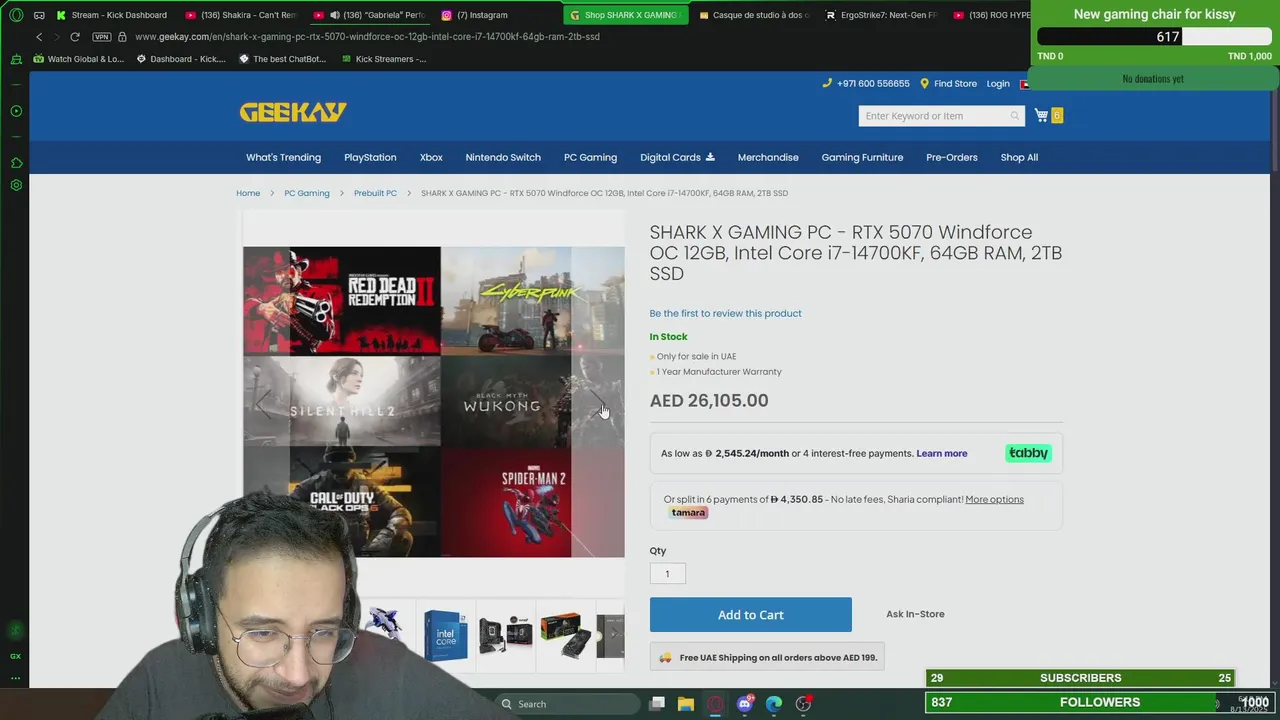Open Xbox menu
1280x720 pixels.
(x=431, y=157)
